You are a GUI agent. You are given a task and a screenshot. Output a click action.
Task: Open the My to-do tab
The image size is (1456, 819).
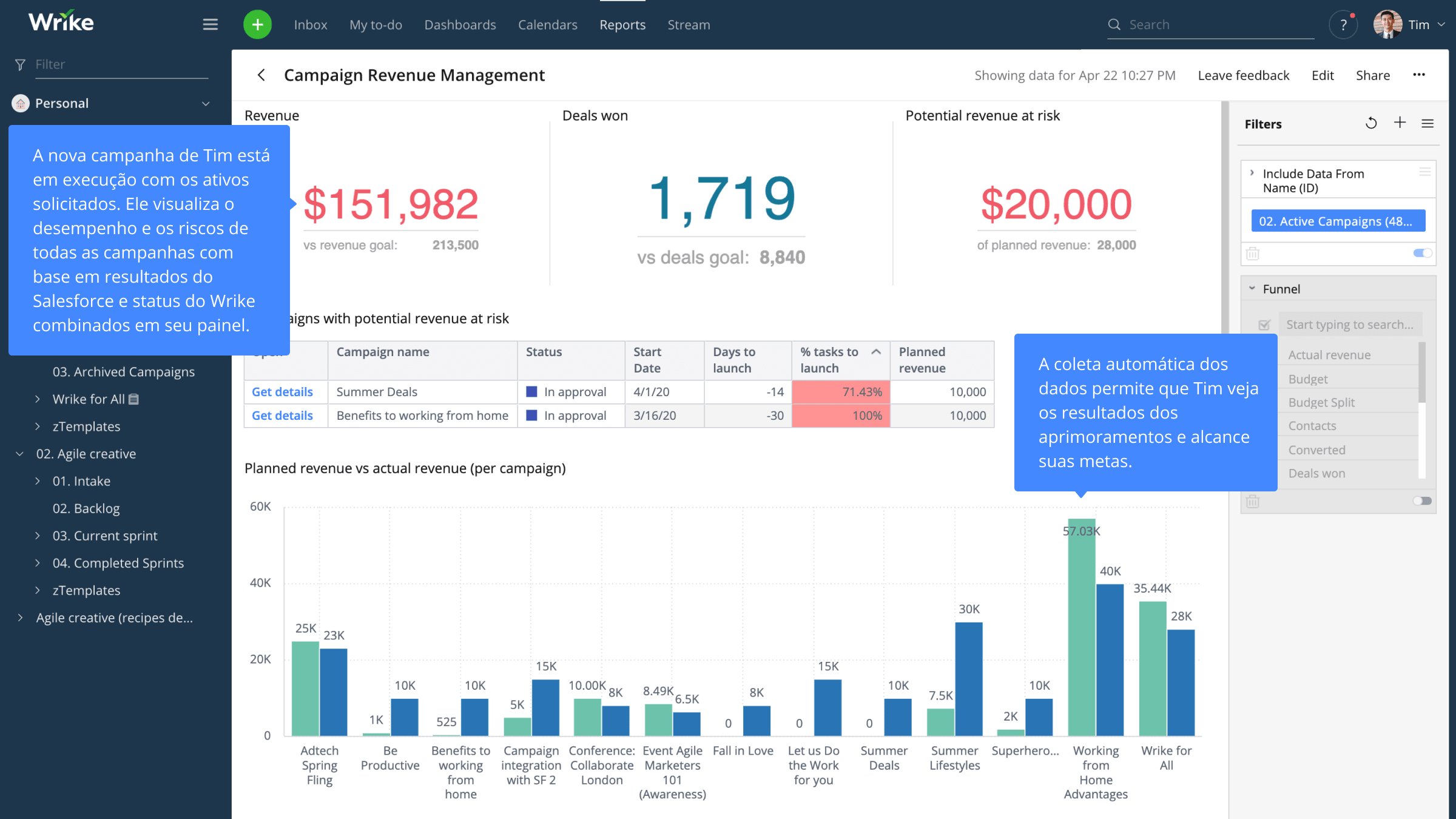[x=376, y=25]
